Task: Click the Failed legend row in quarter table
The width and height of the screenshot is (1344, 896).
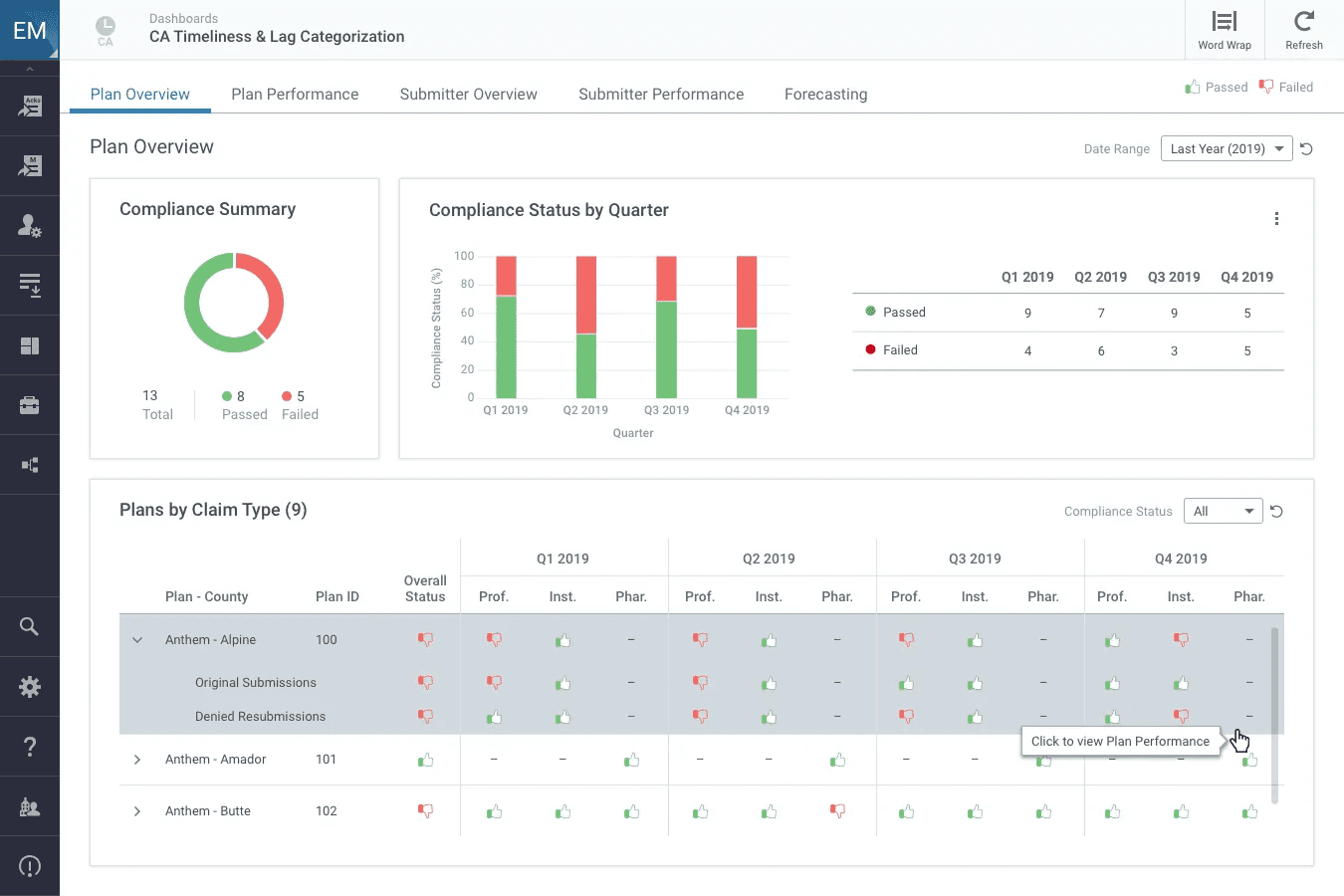Action: (1068, 350)
